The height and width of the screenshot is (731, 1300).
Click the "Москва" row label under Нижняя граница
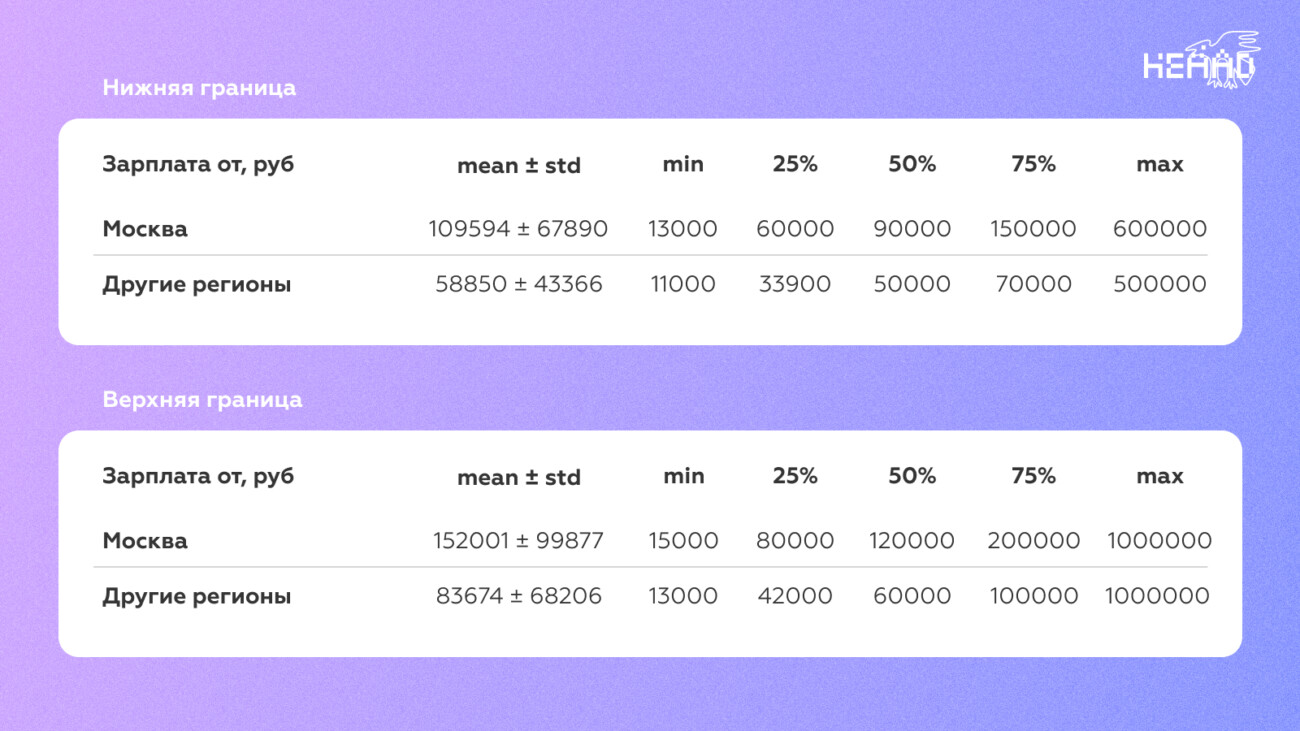pos(145,229)
